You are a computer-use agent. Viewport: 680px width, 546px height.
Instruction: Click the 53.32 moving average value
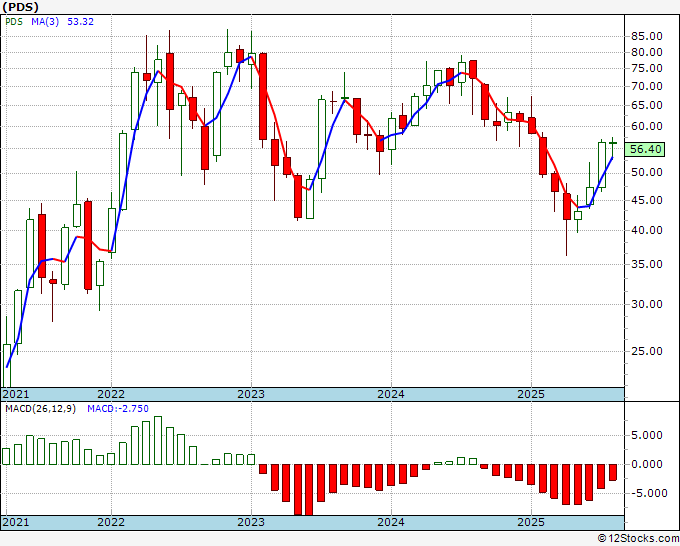click(x=80, y=22)
